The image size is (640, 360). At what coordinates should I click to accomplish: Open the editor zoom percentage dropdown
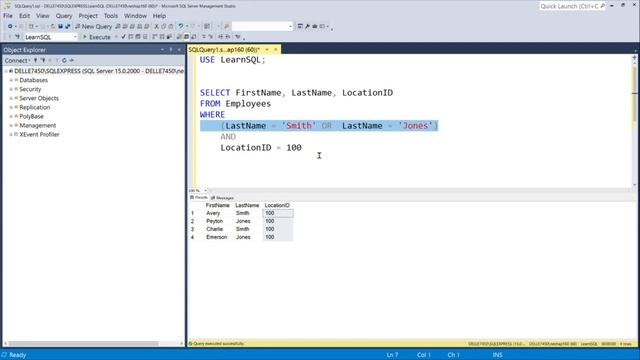tap(205, 191)
